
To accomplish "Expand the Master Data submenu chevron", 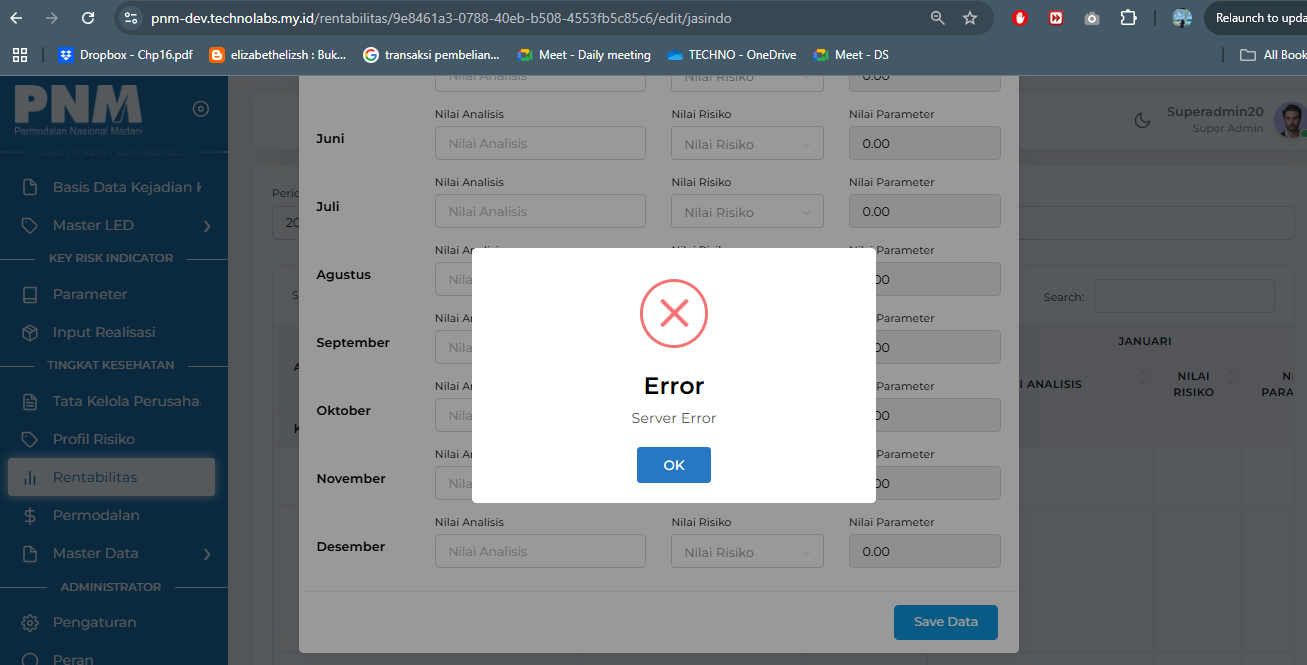I will [207, 554].
